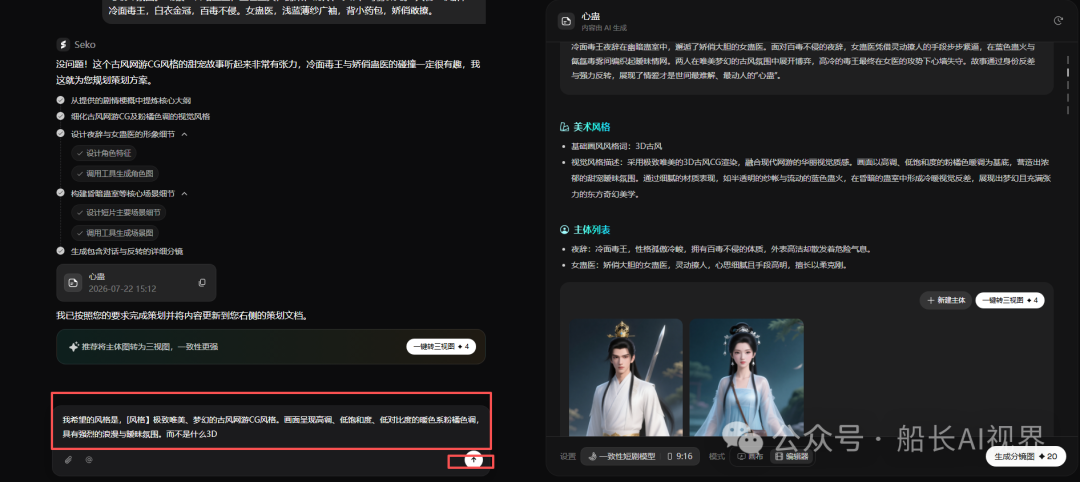Click the @ mention icon in chat input

[x=89, y=459]
